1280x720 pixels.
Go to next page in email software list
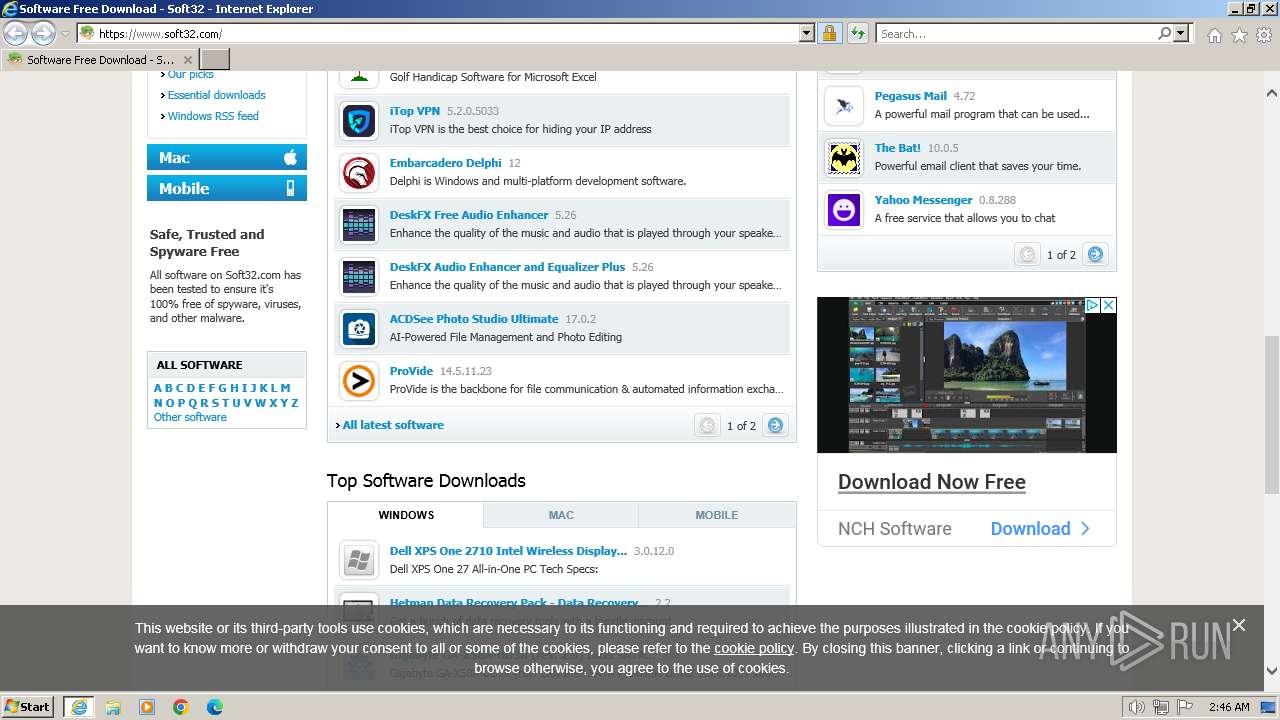(1095, 254)
